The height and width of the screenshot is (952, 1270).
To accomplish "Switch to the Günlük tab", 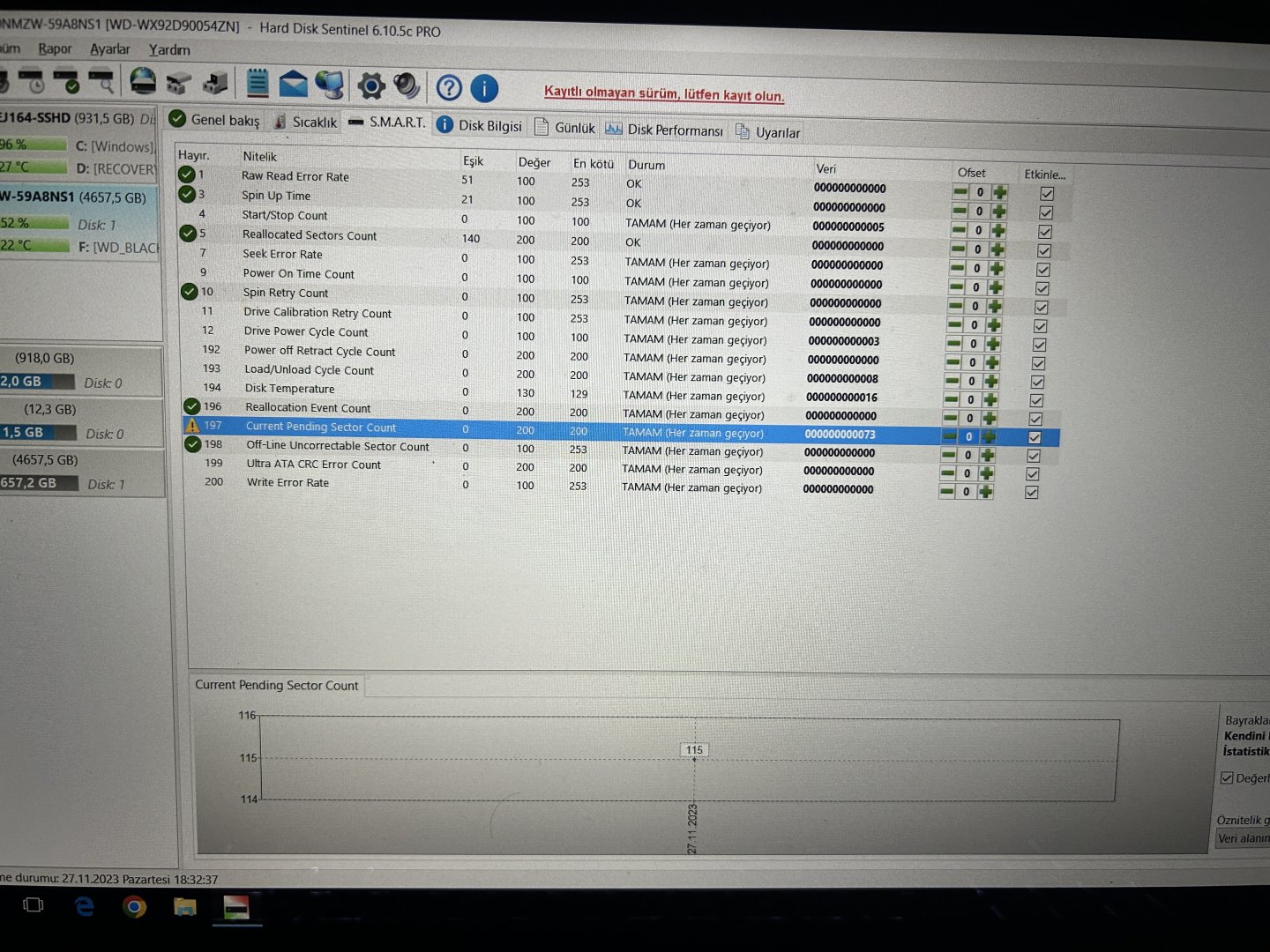I will pos(564,128).
